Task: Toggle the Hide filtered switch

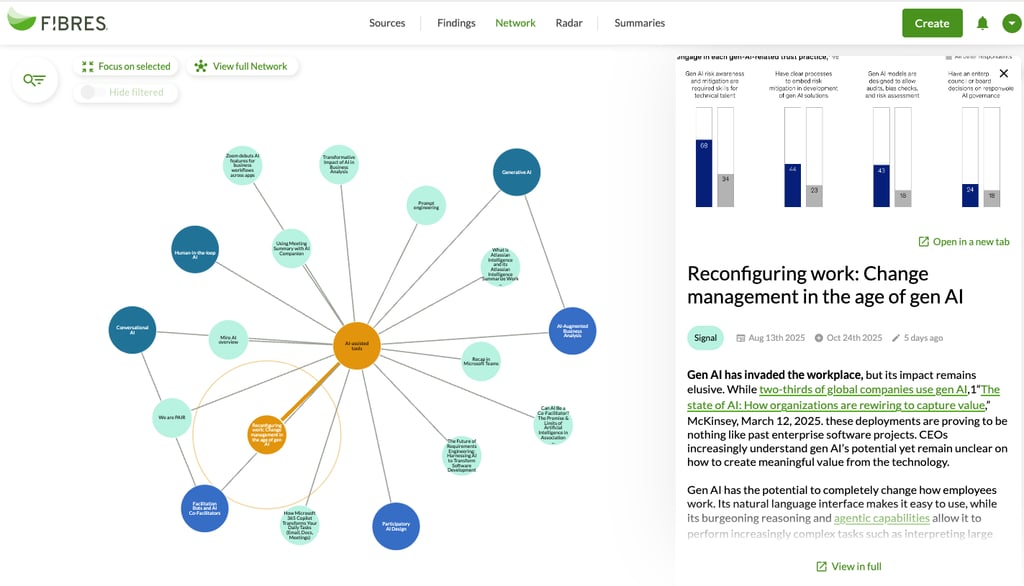Action: coord(92,92)
